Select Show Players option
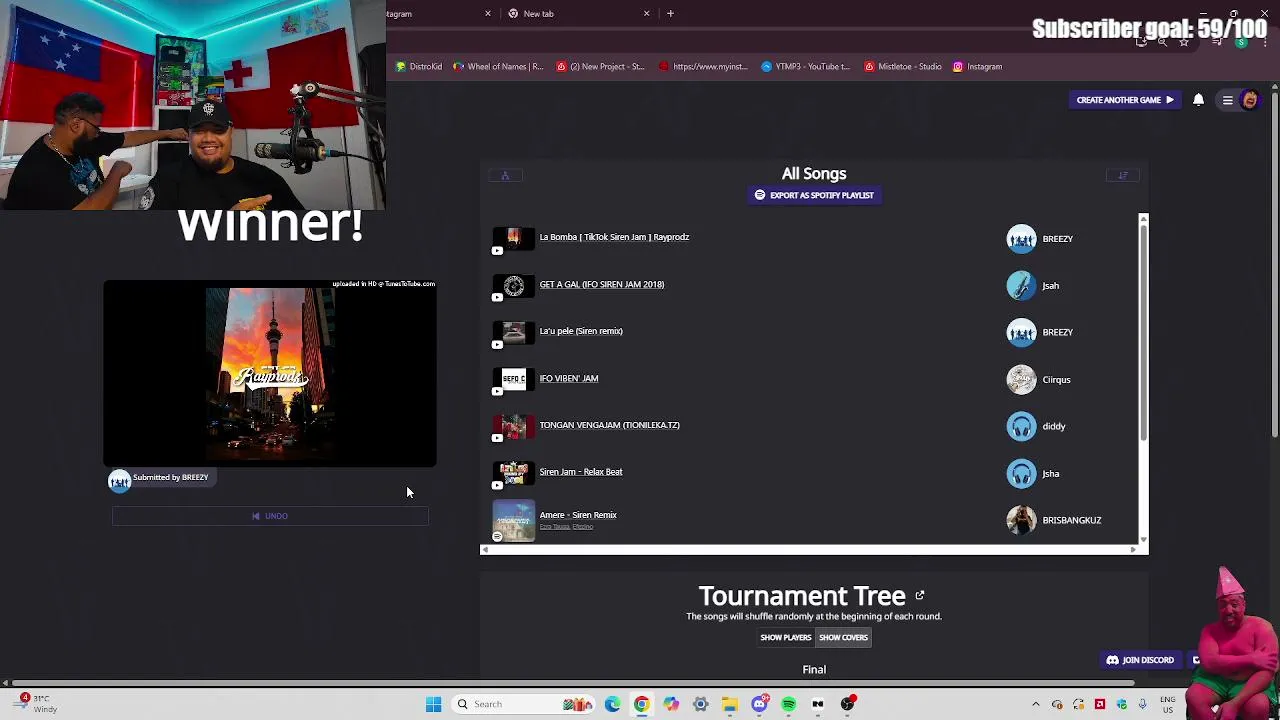Viewport: 1280px width, 720px height. 785,638
